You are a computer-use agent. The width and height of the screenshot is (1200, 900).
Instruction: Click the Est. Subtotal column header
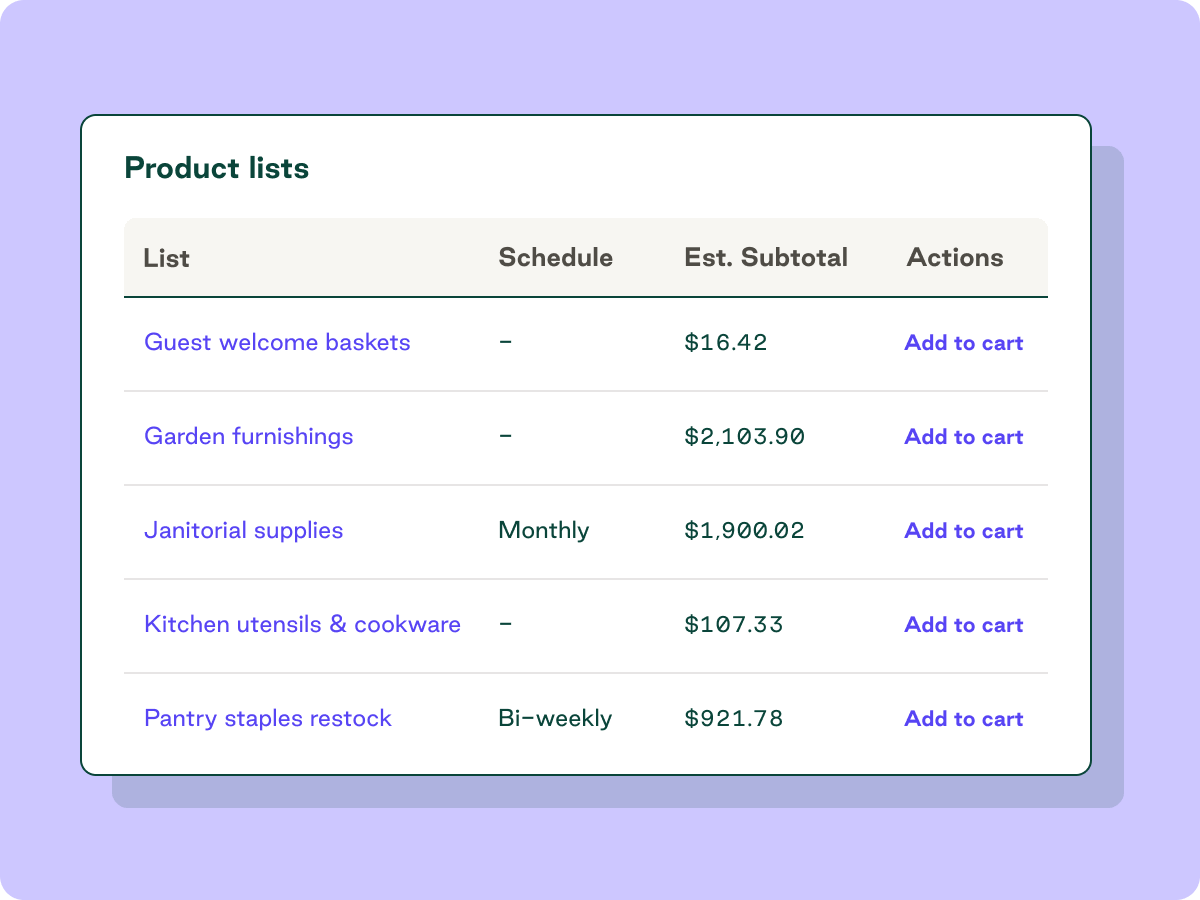766,257
